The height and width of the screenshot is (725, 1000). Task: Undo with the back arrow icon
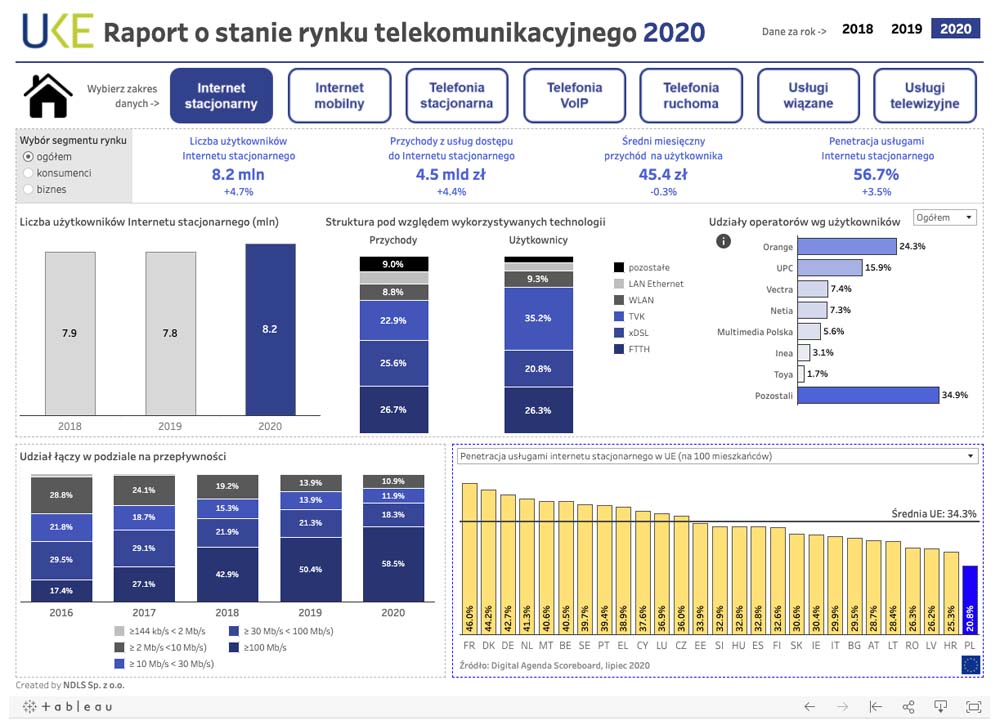coord(809,707)
